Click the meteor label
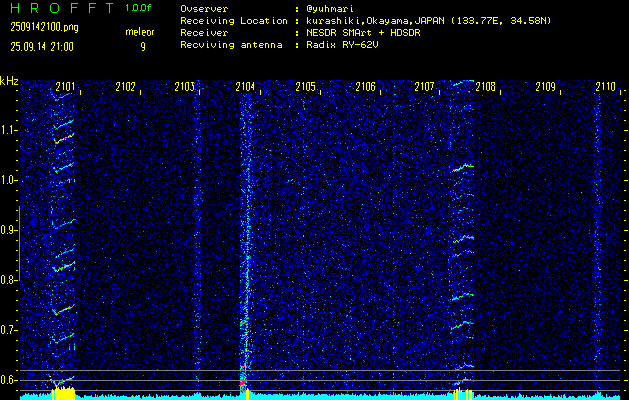This screenshot has height=400, width=629. [x=140, y=32]
